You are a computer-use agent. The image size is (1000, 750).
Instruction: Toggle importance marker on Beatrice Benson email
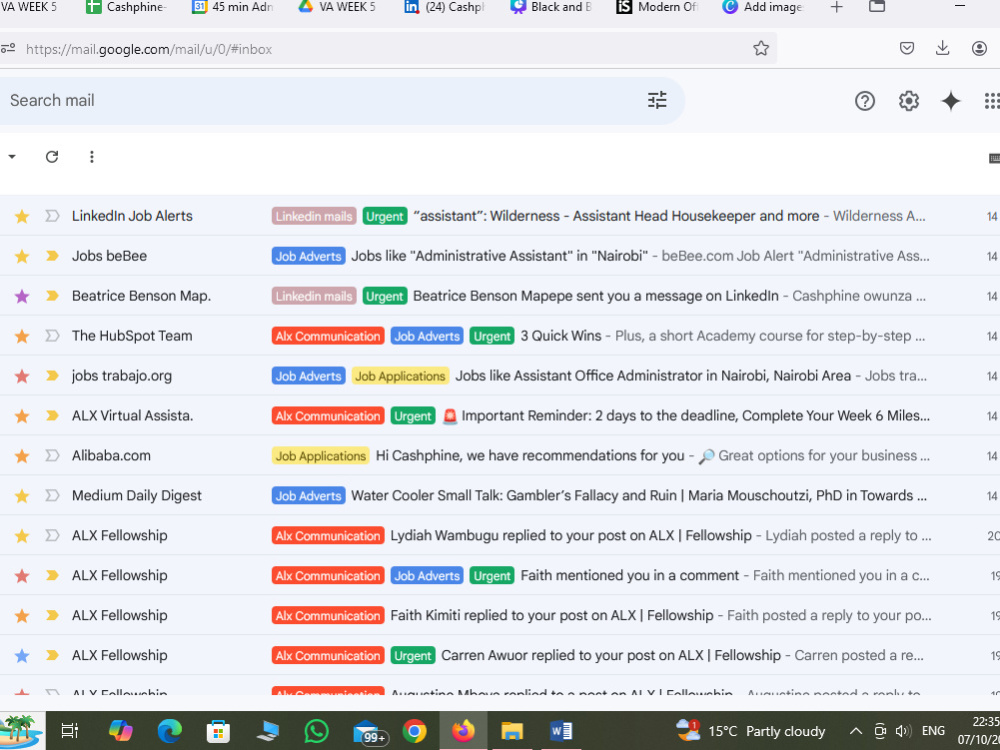(52, 296)
